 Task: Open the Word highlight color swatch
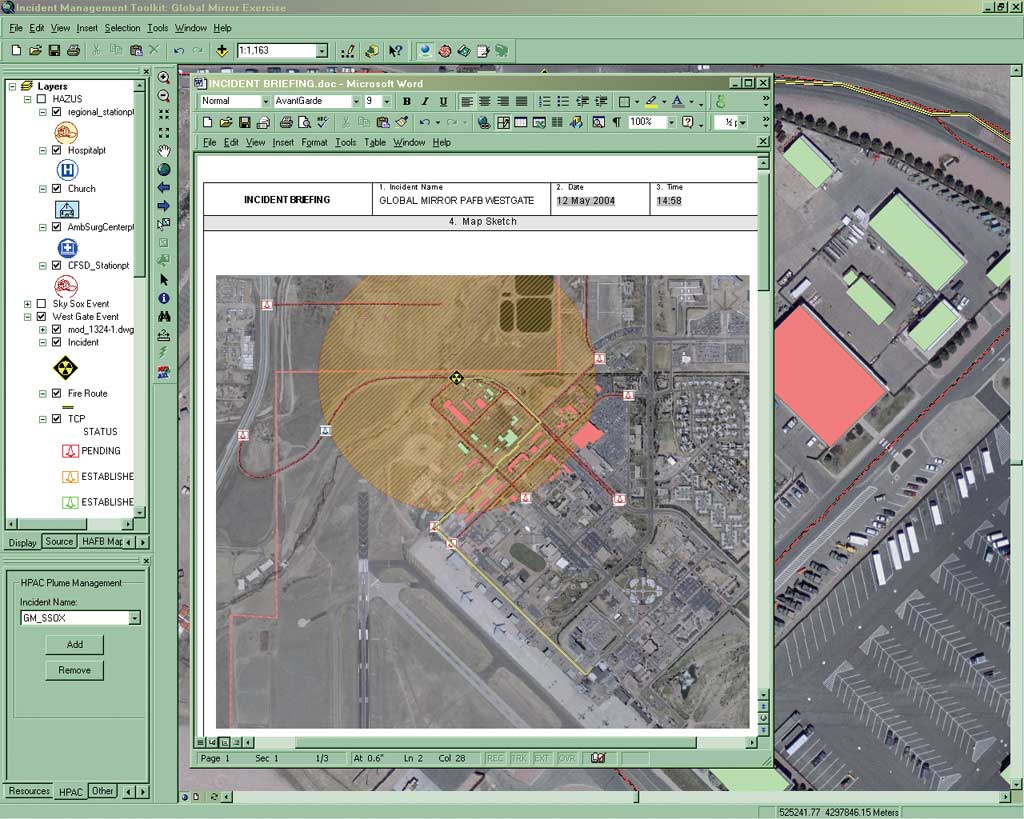pos(651,102)
